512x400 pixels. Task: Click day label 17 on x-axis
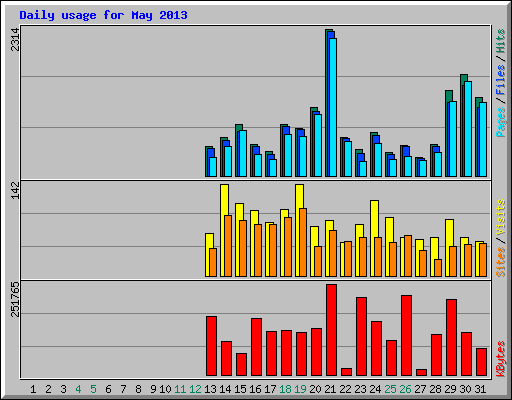pyautogui.click(x=270, y=389)
